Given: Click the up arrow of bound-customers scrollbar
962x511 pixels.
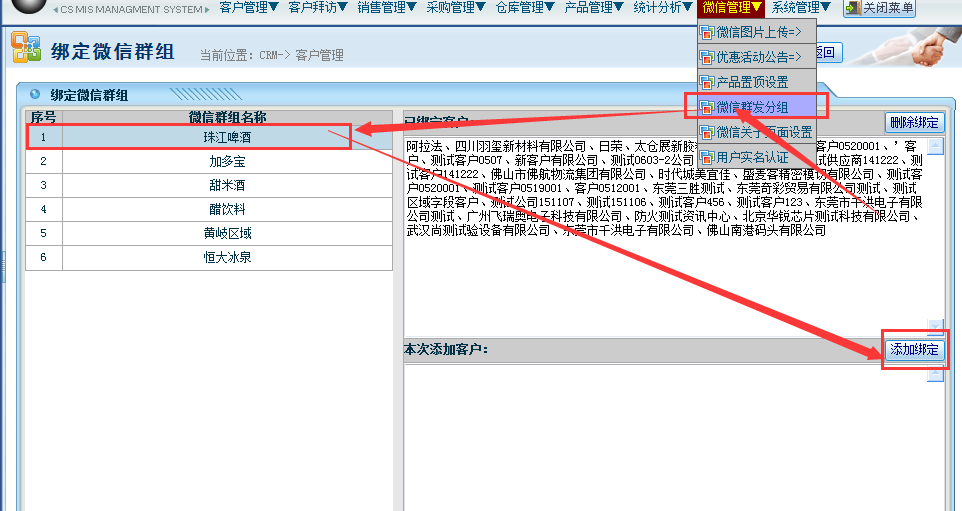Looking at the screenshot, I should pyautogui.click(x=936, y=146).
